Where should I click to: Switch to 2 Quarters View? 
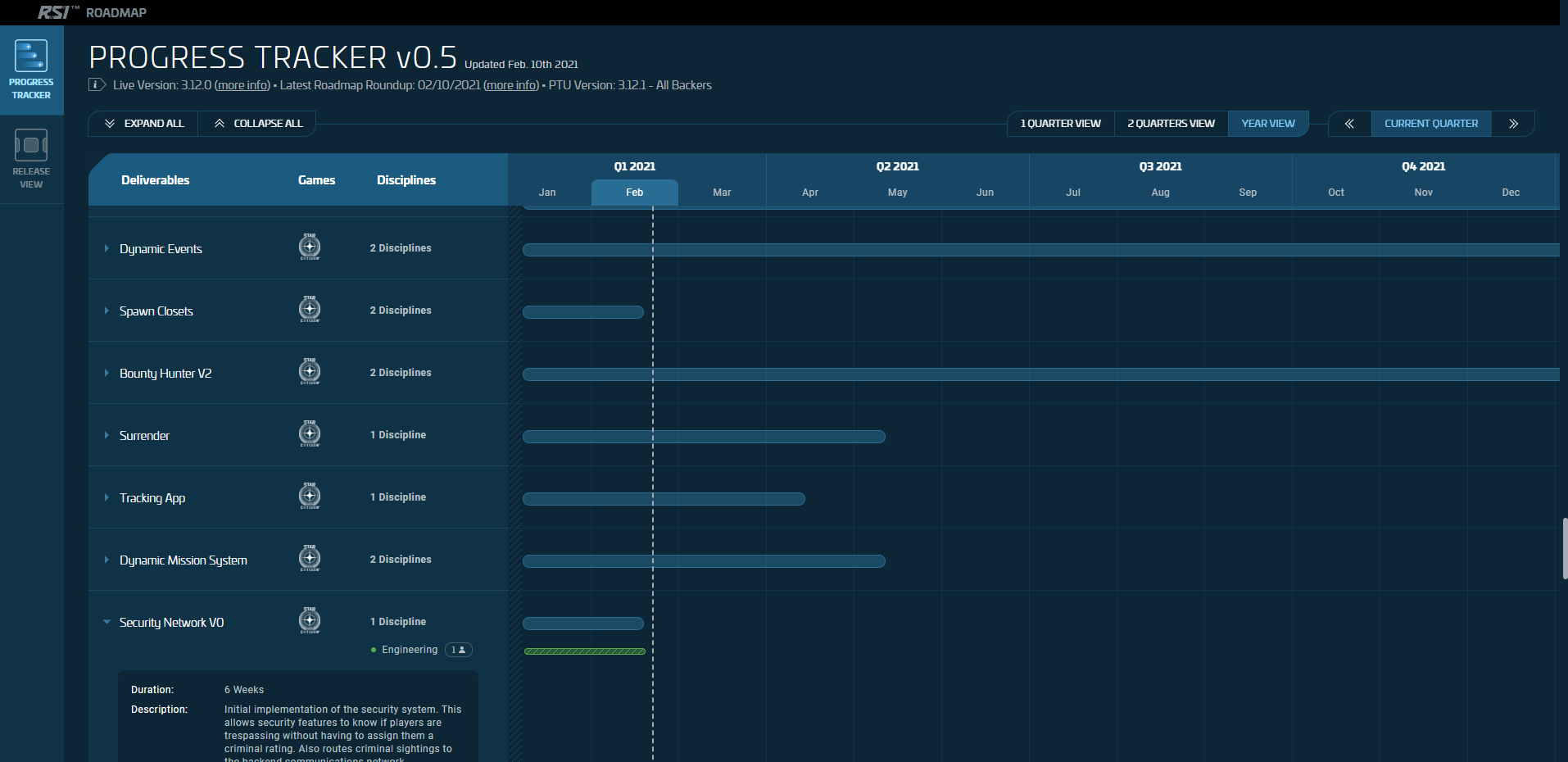1171,124
